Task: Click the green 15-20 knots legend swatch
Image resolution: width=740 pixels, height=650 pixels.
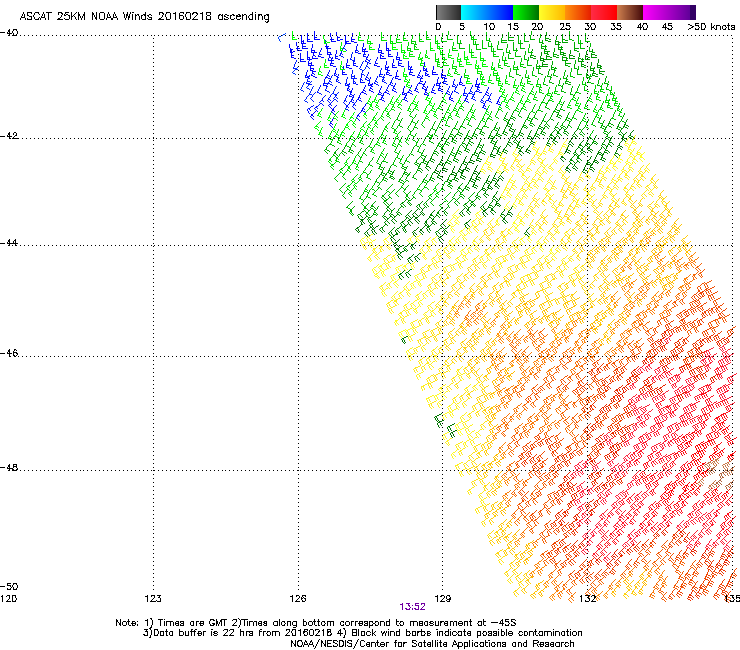Action: pos(526,12)
